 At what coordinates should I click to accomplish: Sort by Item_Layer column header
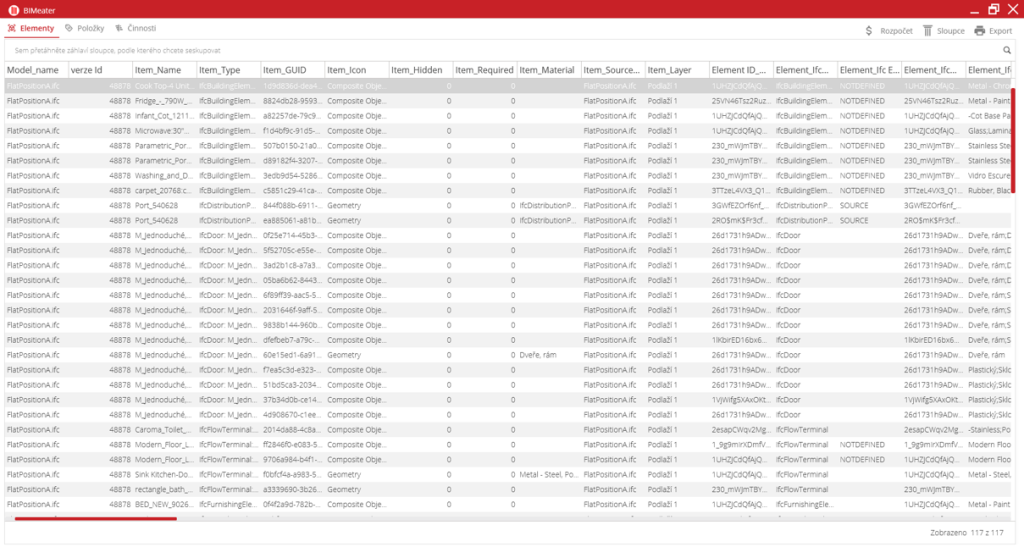coord(670,70)
